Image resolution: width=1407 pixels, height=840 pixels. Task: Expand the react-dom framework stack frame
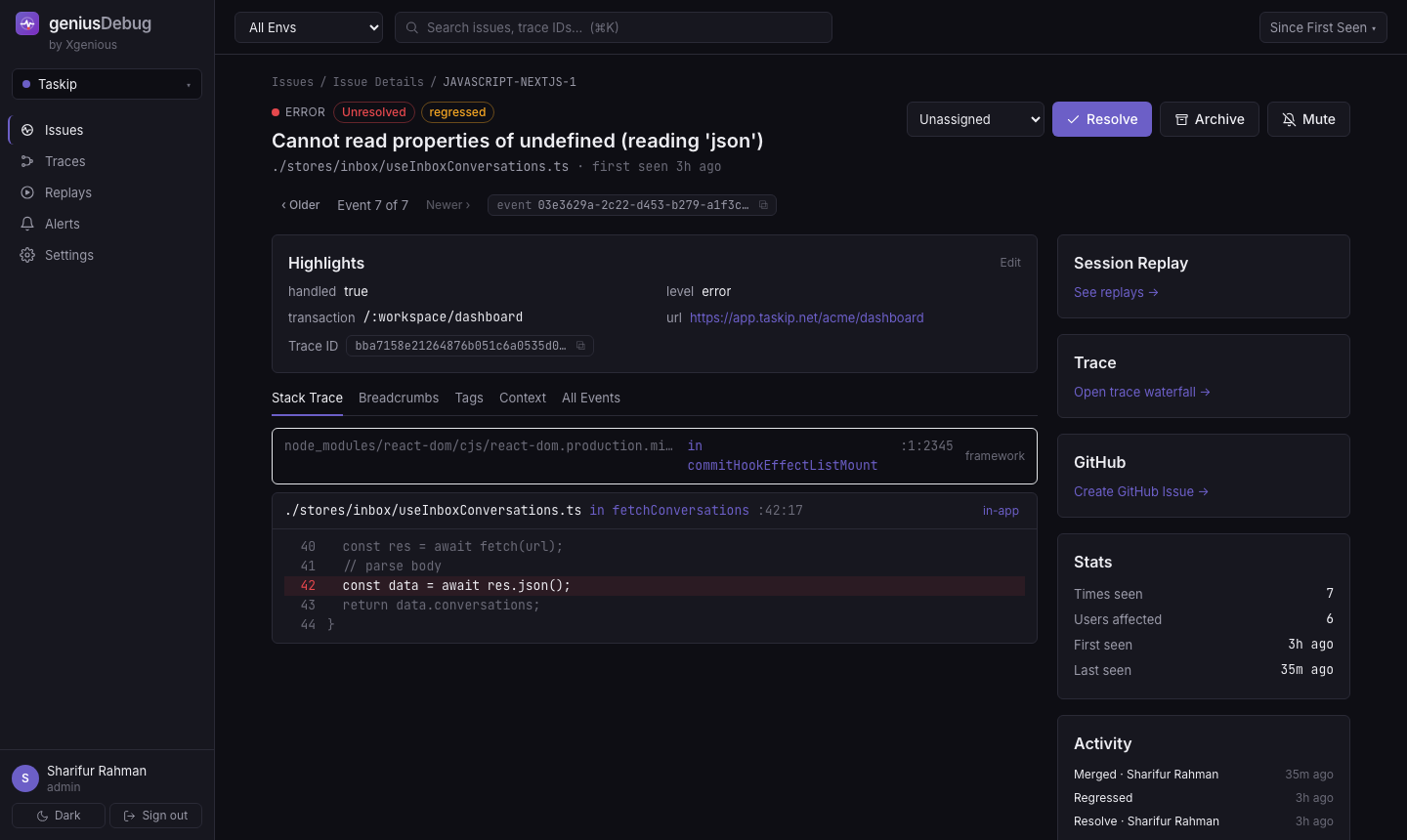coord(655,456)
